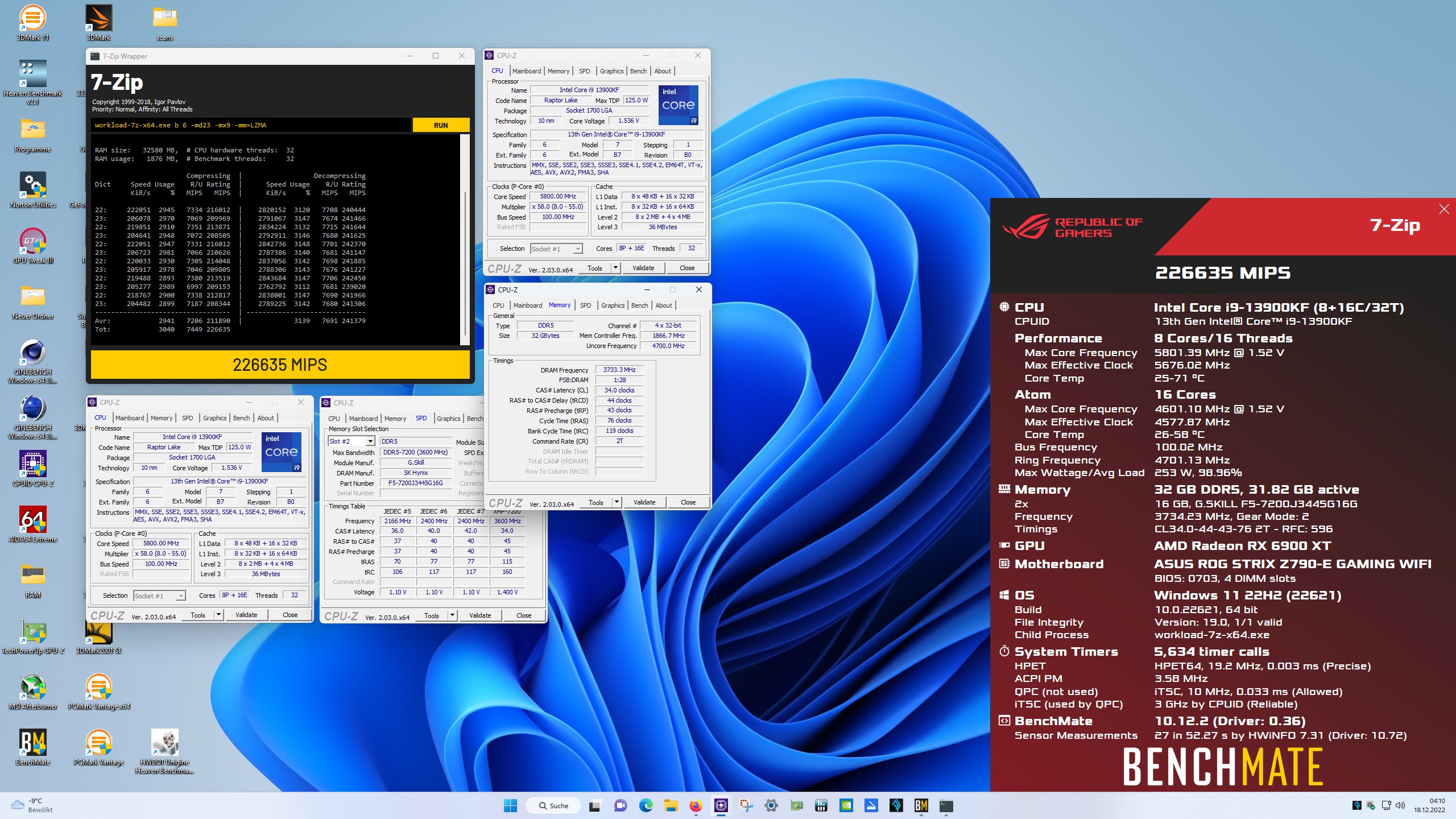Screen dimensions: 1456x819
Task: Select the F5-7200J3445G16G part number field
Action: click(x=415, y=483)
